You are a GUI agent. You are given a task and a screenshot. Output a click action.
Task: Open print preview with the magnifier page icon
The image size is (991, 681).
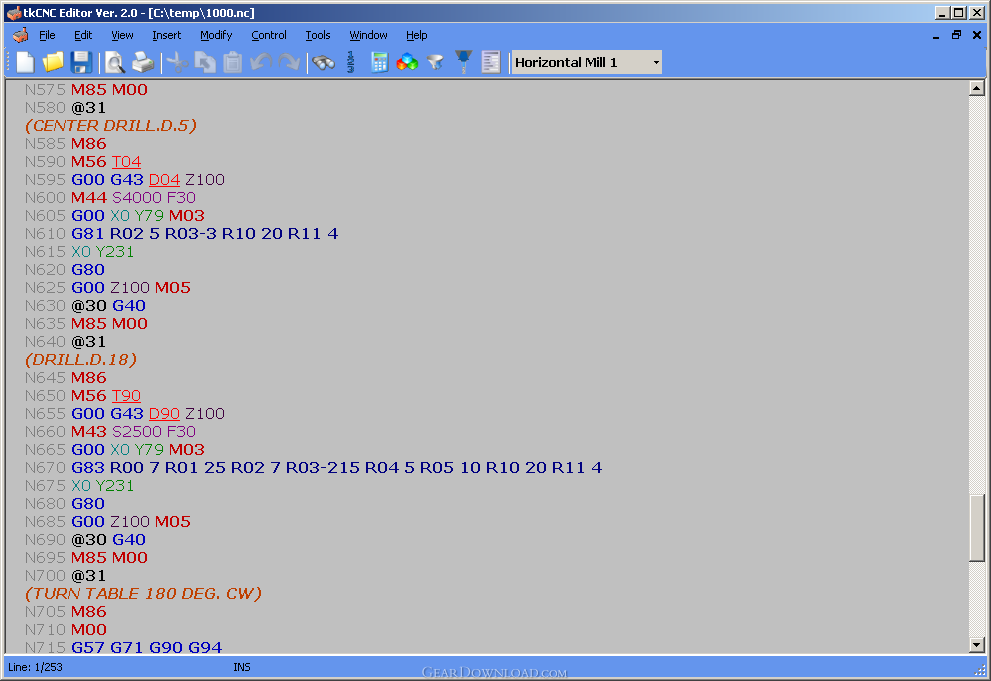(114, 62)
